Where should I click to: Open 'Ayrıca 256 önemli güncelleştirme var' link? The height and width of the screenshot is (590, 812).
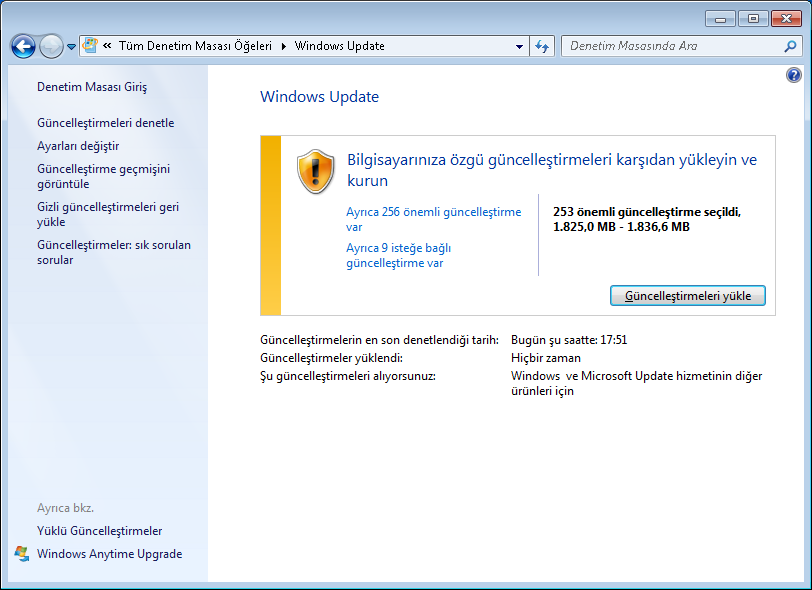(434, 219)
